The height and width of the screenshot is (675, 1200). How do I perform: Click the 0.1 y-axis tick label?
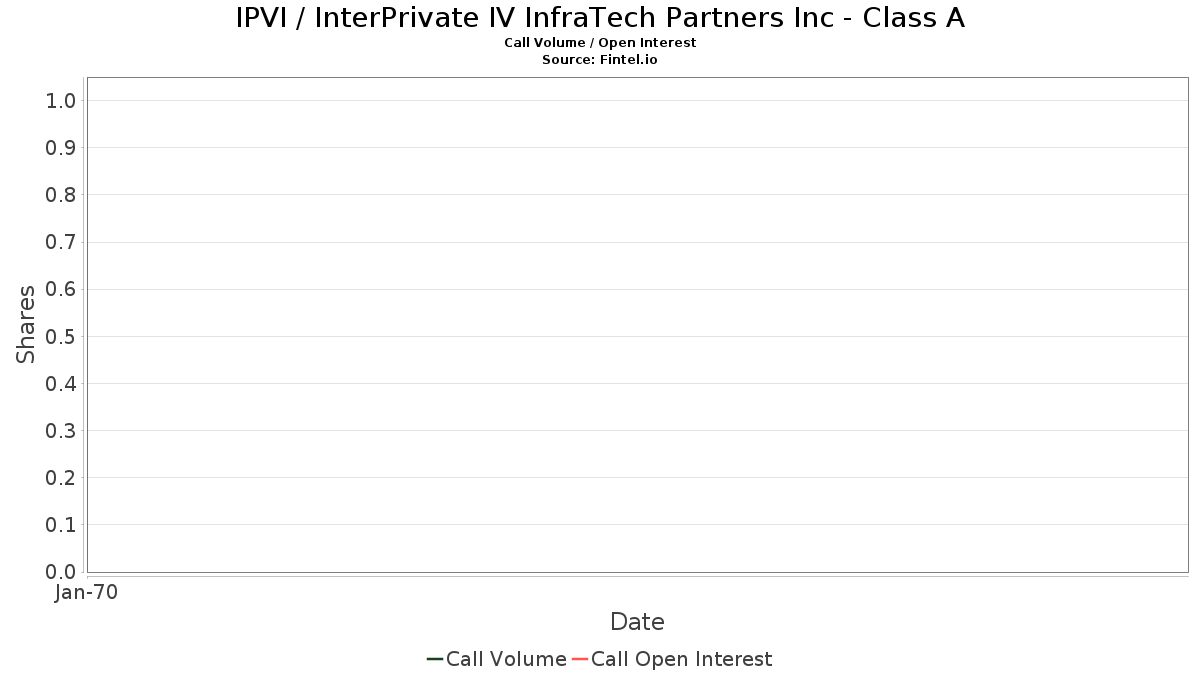coord(61,525)
